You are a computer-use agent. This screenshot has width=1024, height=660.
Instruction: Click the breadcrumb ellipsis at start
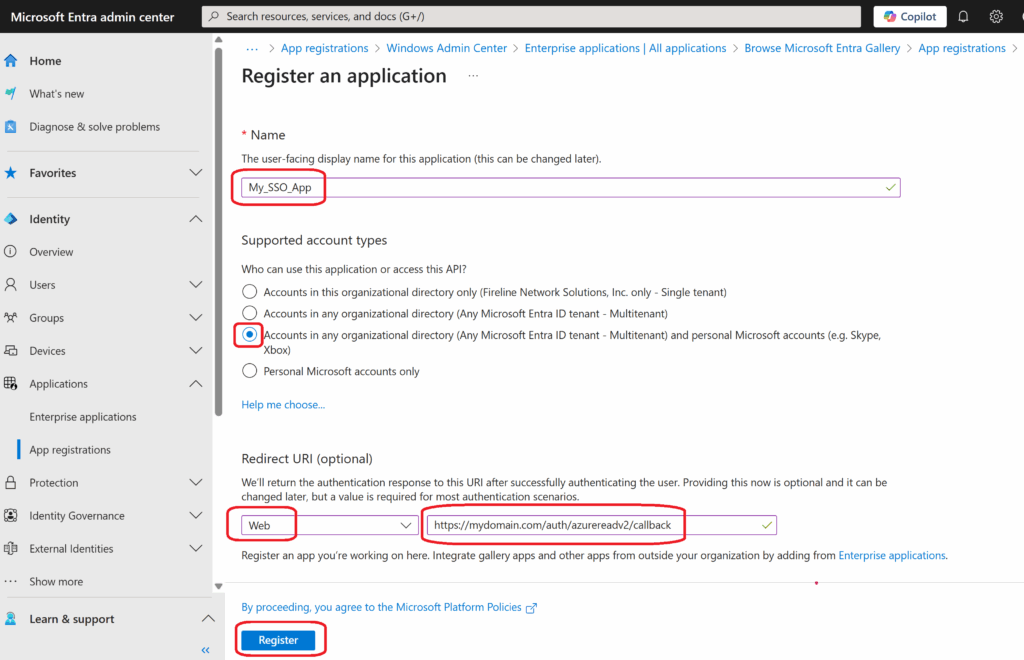252,48
